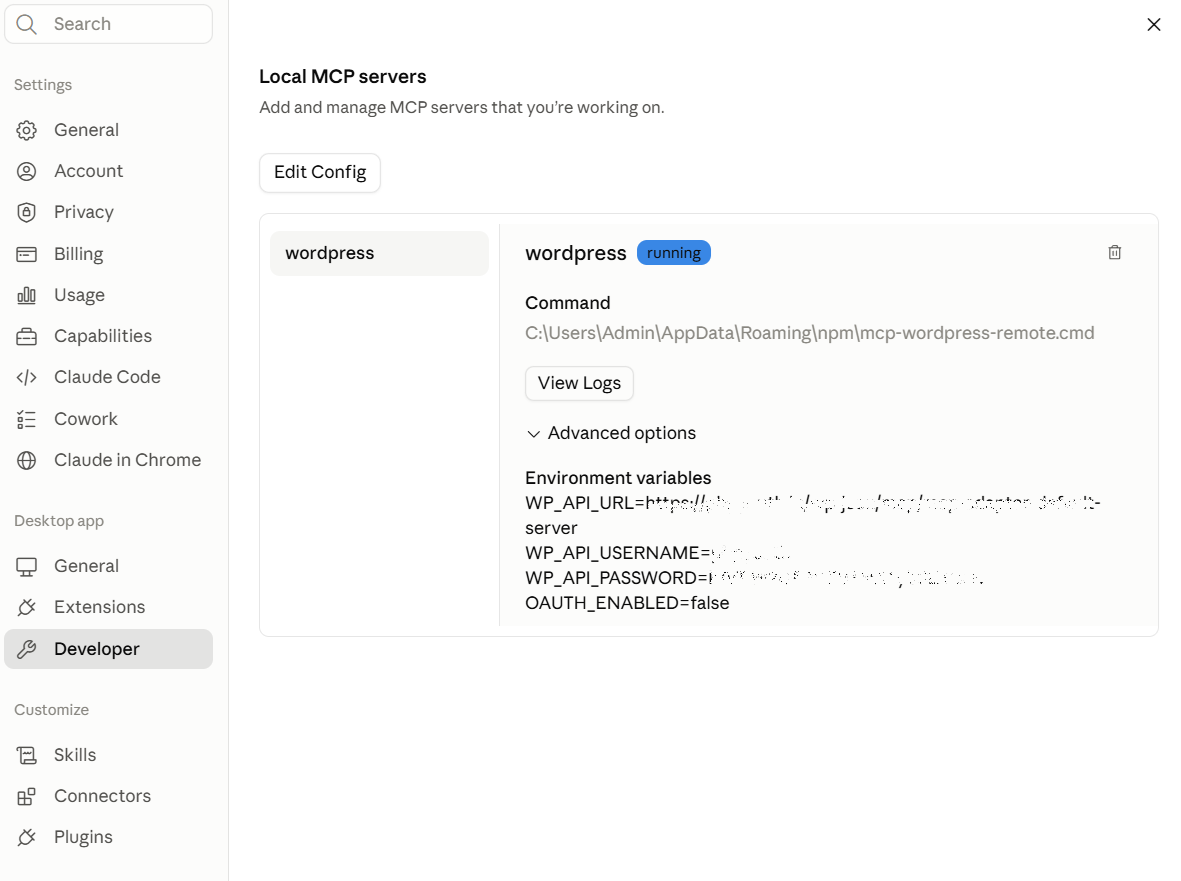
Task: Open the Extensions page
Action: (108, 607)
